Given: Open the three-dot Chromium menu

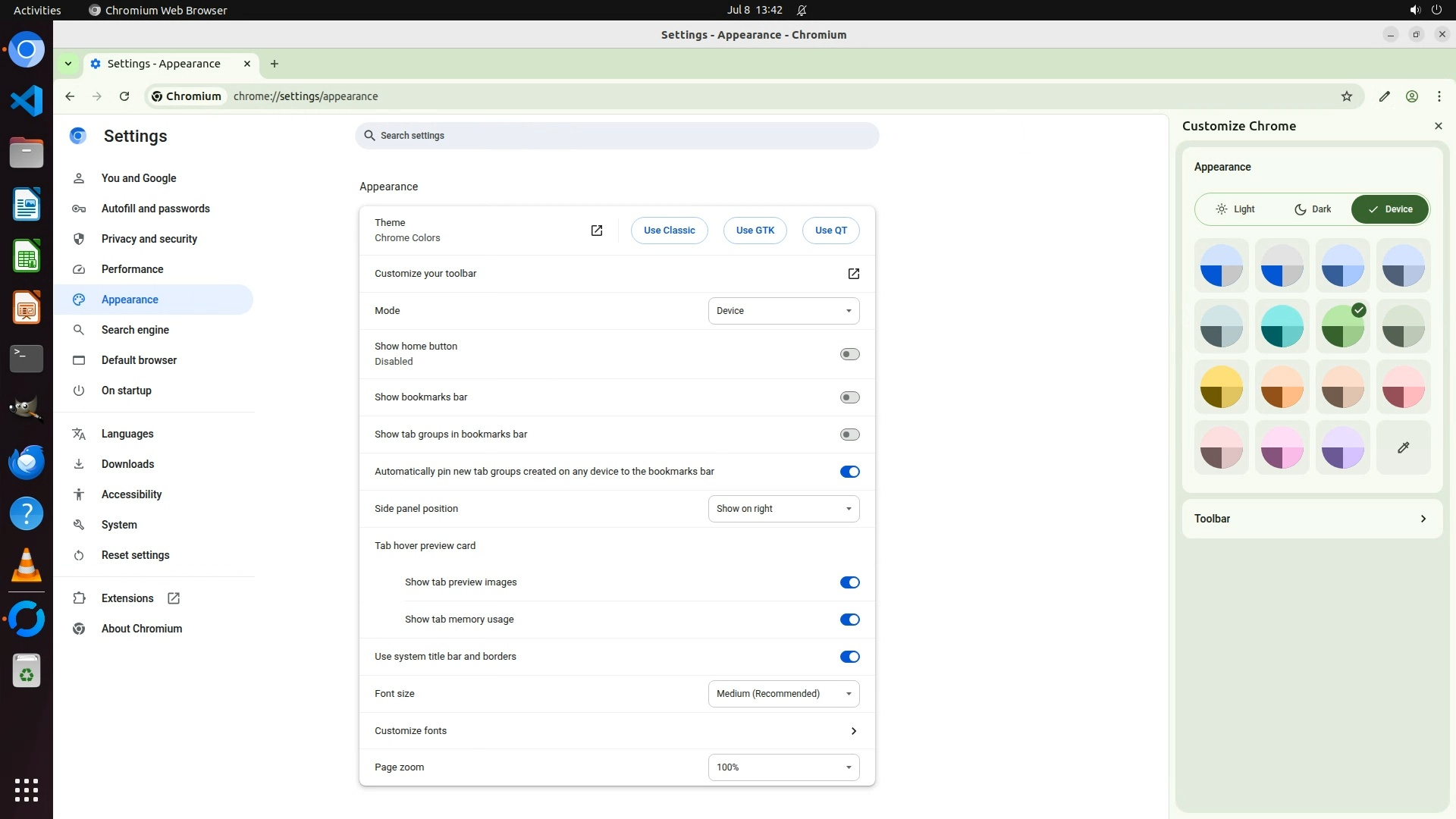Looking at the screenshot, I should (x=1439, y=96).
